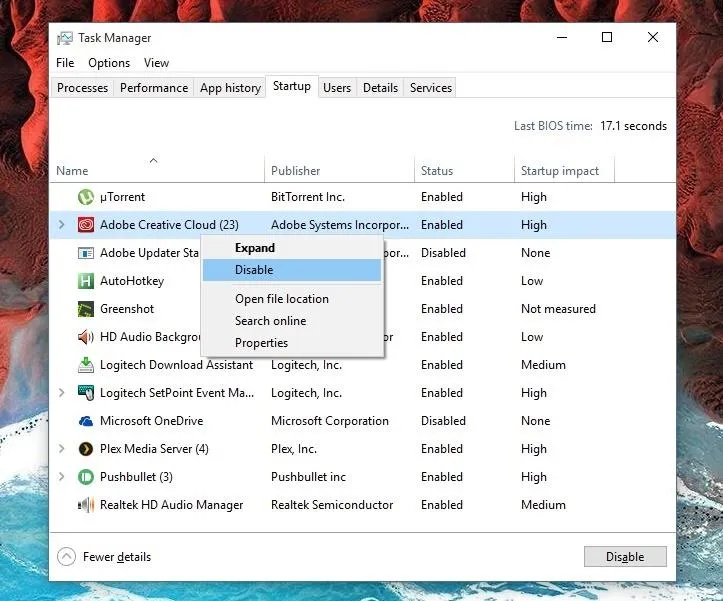
Task: Click the µTorrent startup entry icon
Action: (86, 197)
